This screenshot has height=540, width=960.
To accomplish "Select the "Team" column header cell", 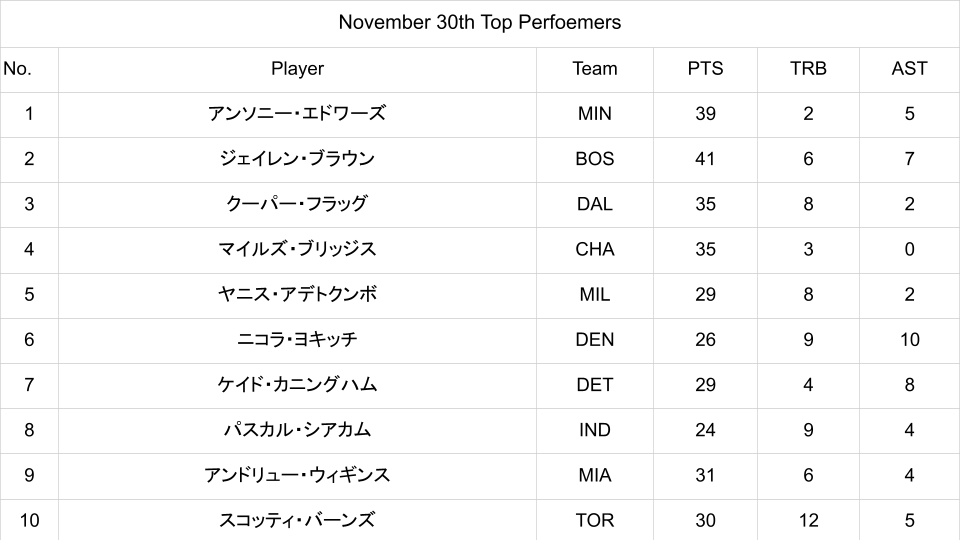I will tap(594, 69).
